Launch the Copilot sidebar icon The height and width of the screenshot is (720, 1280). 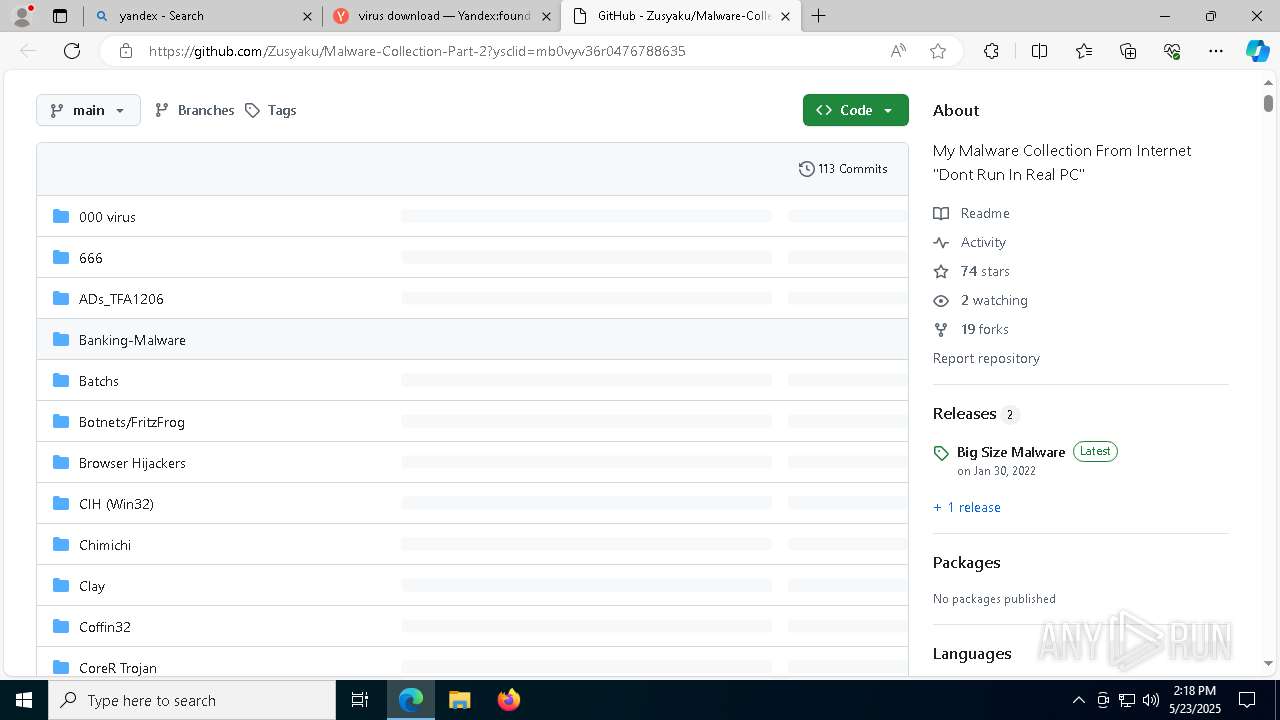[x=1257, y=51]
